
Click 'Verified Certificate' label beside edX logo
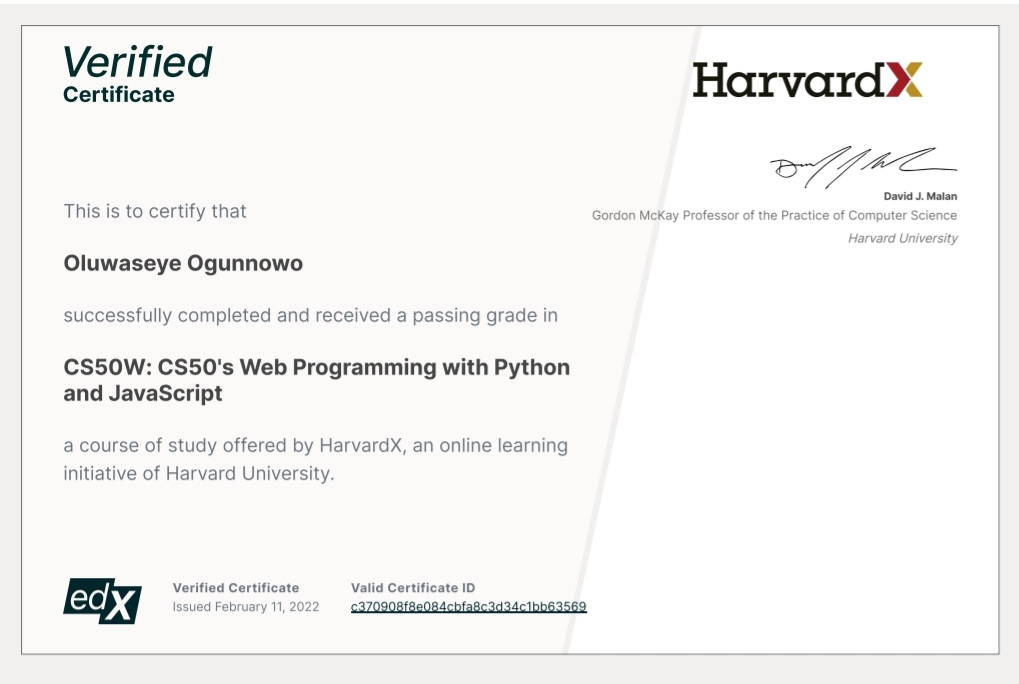point(235,588)
